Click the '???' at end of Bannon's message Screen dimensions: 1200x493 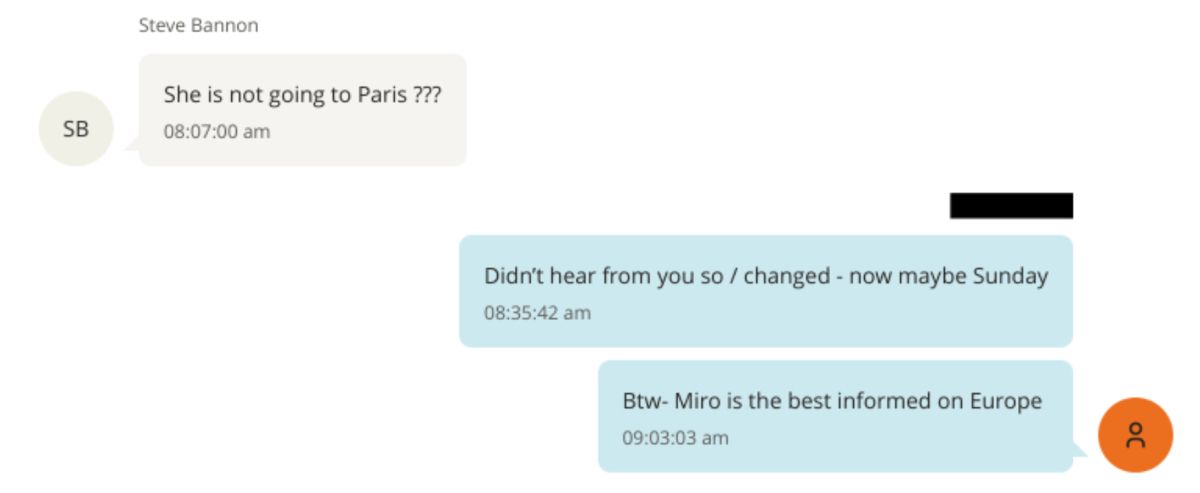point(427,96)
